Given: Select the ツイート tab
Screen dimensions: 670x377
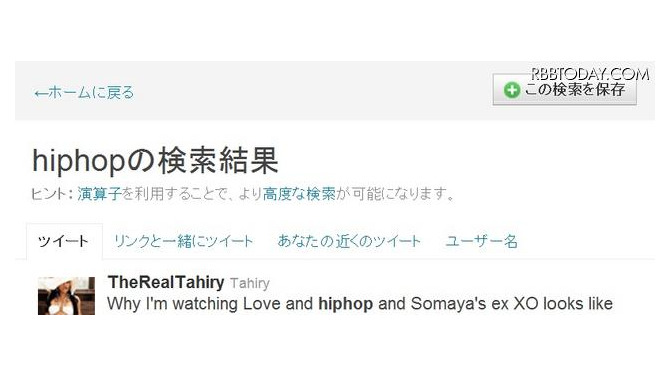Looking at the screenshot, I should [64, 242].
